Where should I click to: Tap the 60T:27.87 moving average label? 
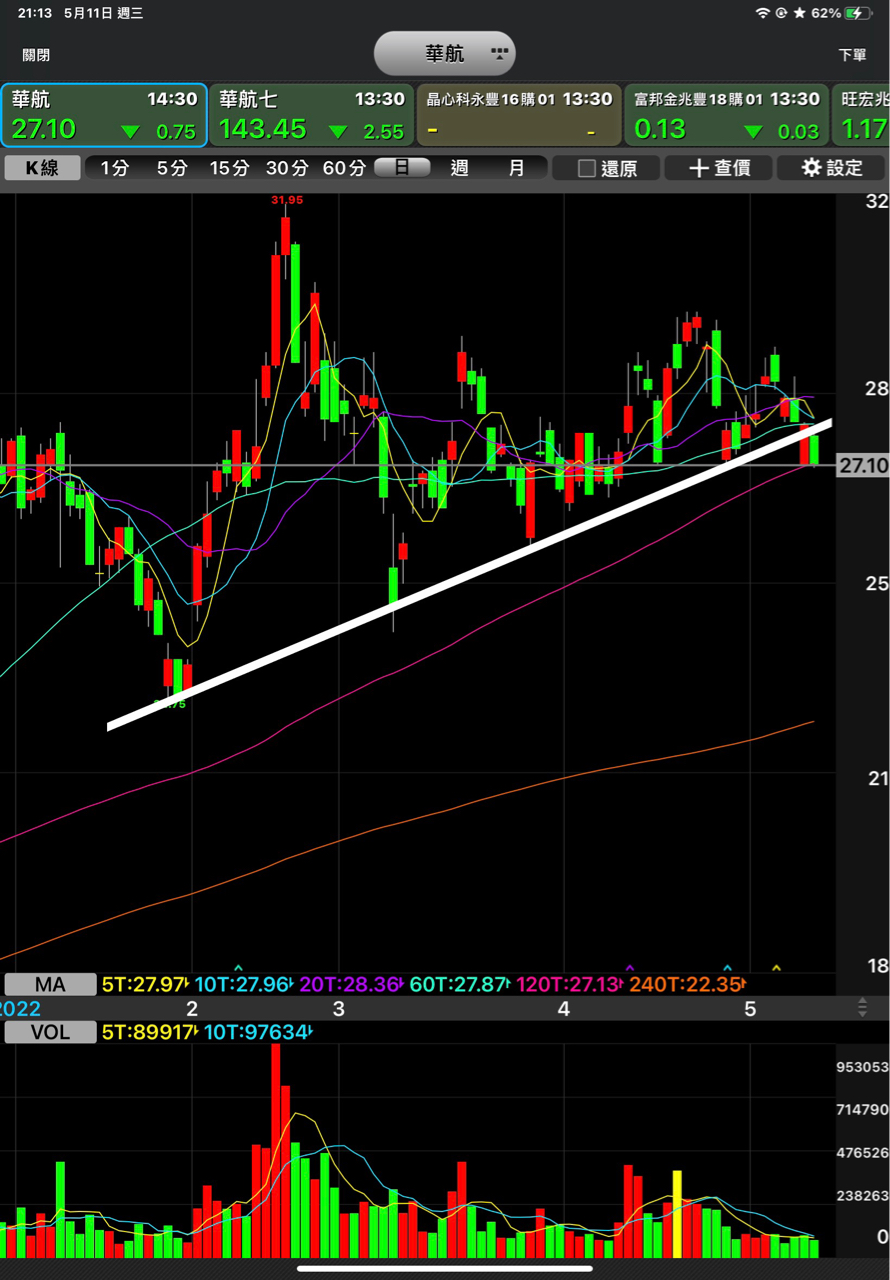[x=460, y=985]
